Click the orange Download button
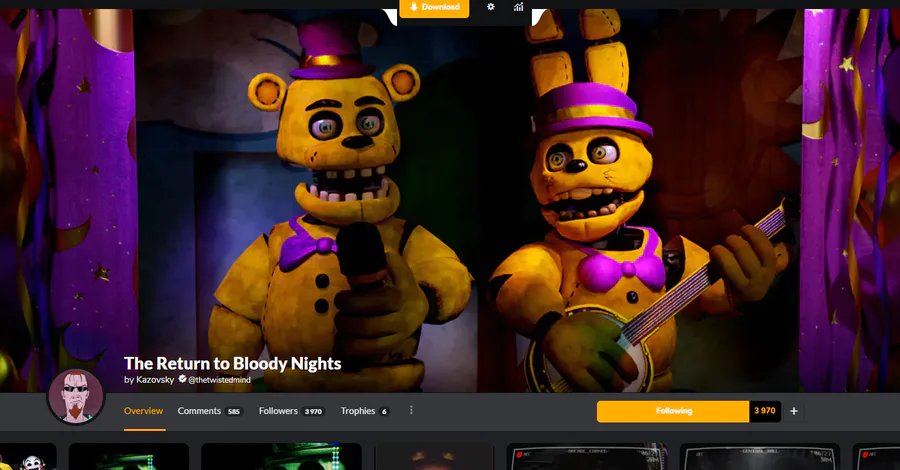Image resolution: width=900 pixels, height=470 pixels. [434, 8]
